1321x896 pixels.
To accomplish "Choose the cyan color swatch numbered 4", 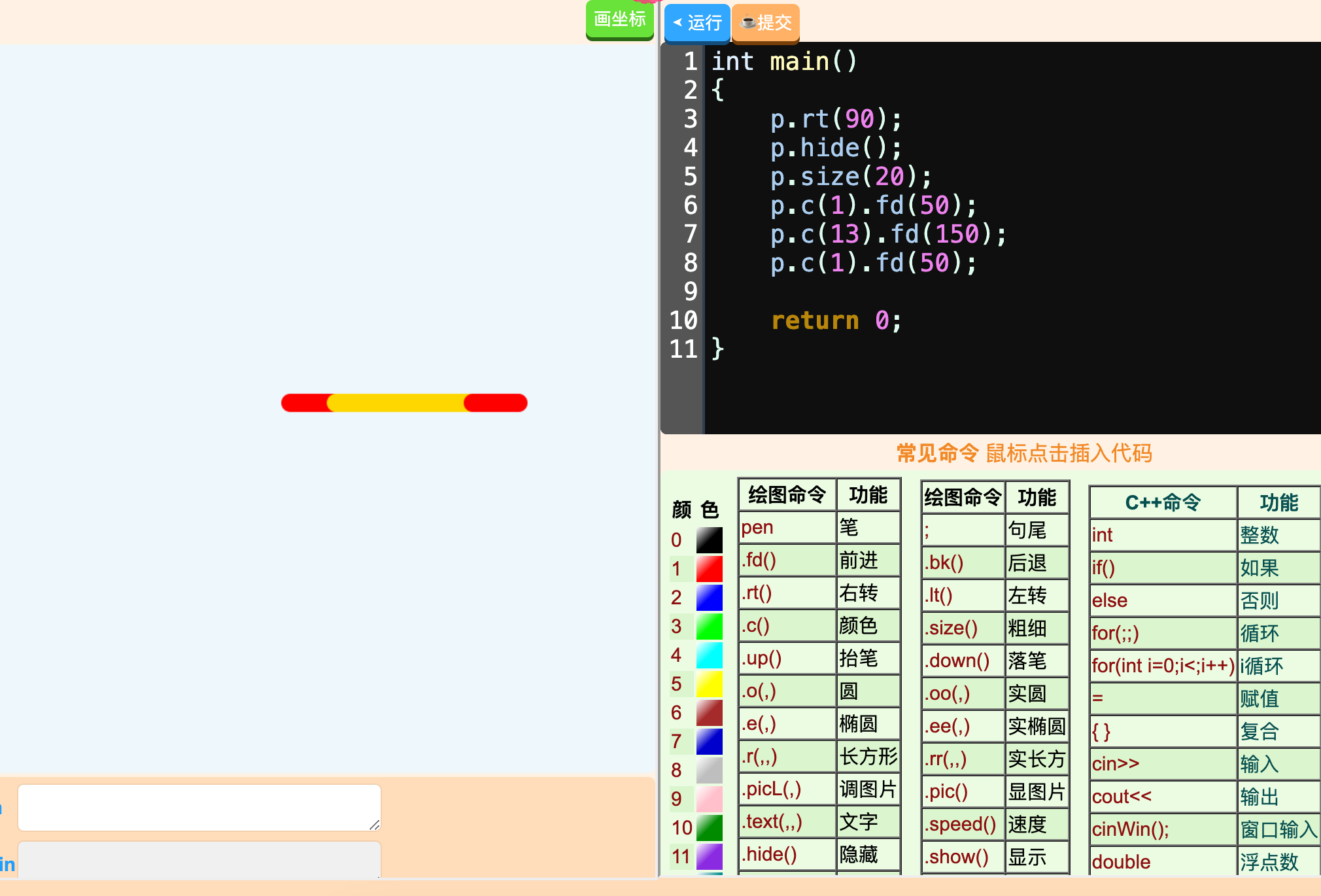I will pyautogui.click(x=709, y=655).
